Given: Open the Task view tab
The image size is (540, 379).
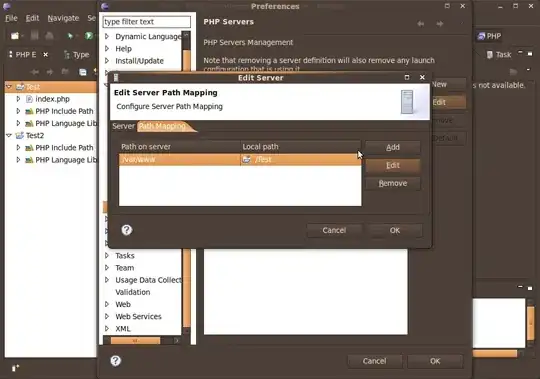Looking at the screenshot, I should pyautogui.click(x=499, y=54).
